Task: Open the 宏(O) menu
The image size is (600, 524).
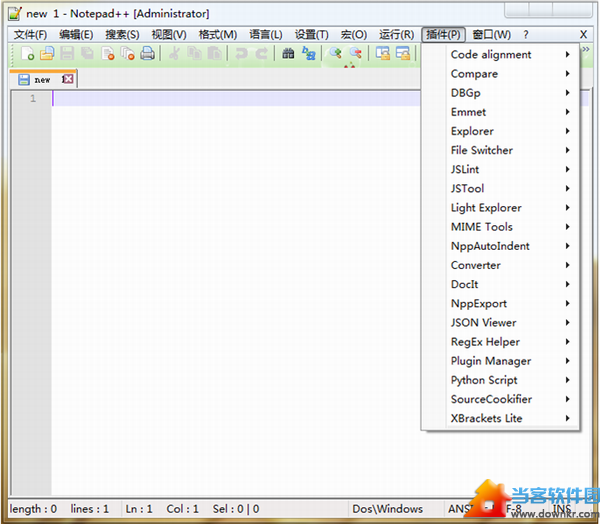Action: coord(354,35)
